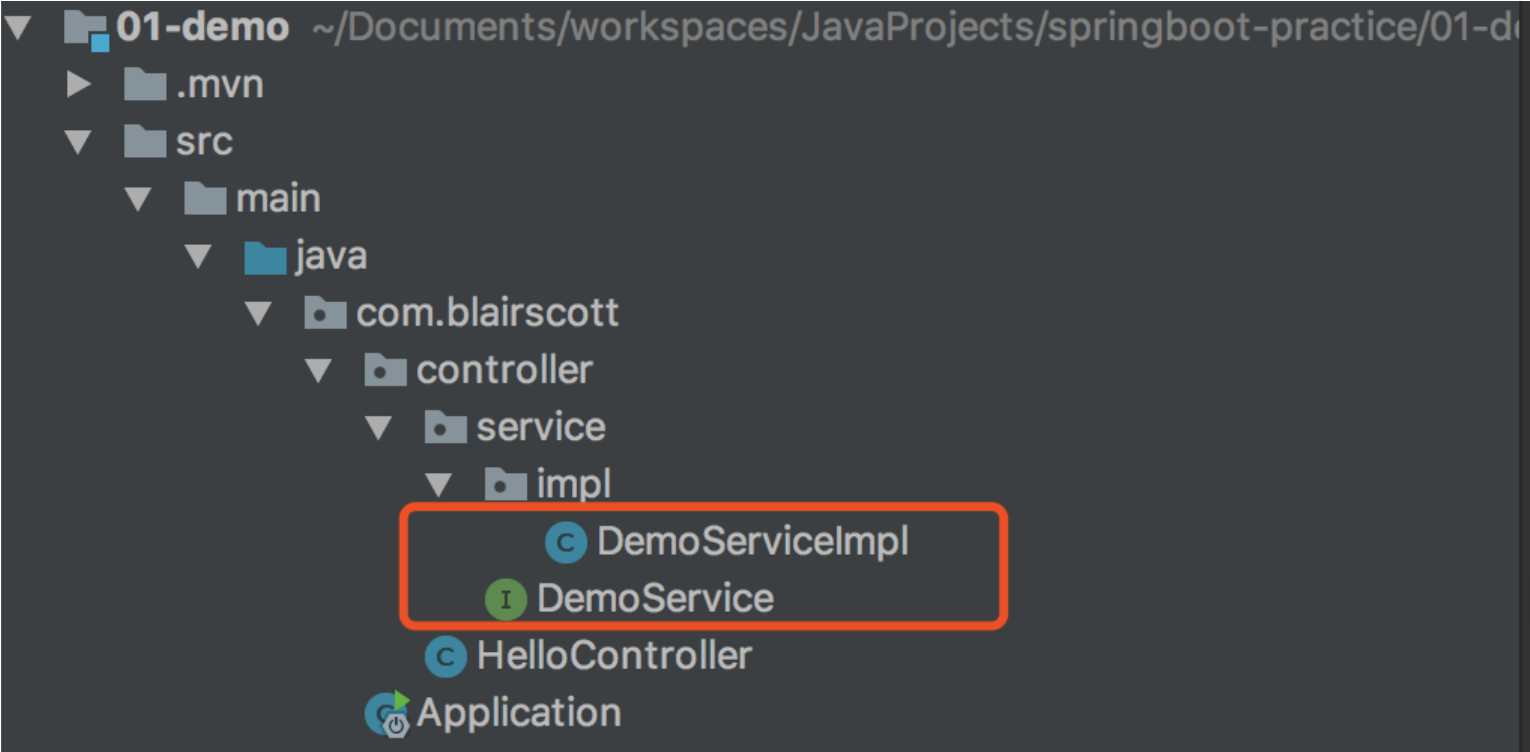The height and width of the screenshot is (752, 1530).
Task: Select the main folder label
Action: (x=278, y=199)
